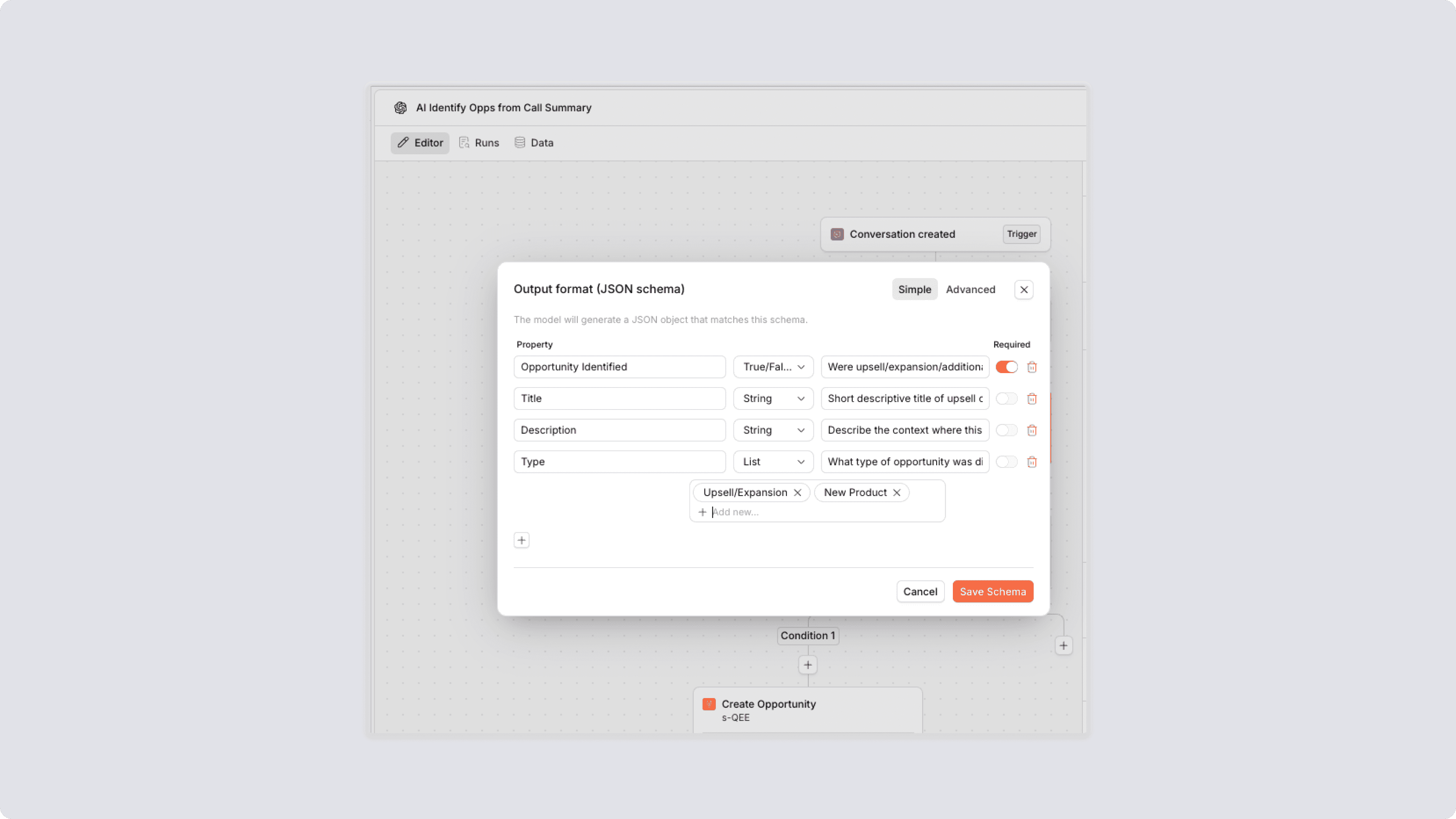Image resolution: width=1456 pixels, height=819 pixels.
Task: Remove the Upsell/Expansion list tag
Action: click(x=797, y=493)
